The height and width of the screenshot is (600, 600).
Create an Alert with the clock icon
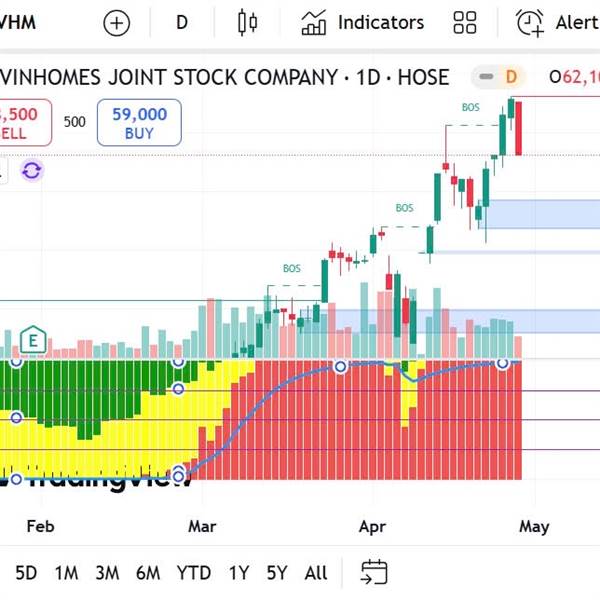[557, 23]
